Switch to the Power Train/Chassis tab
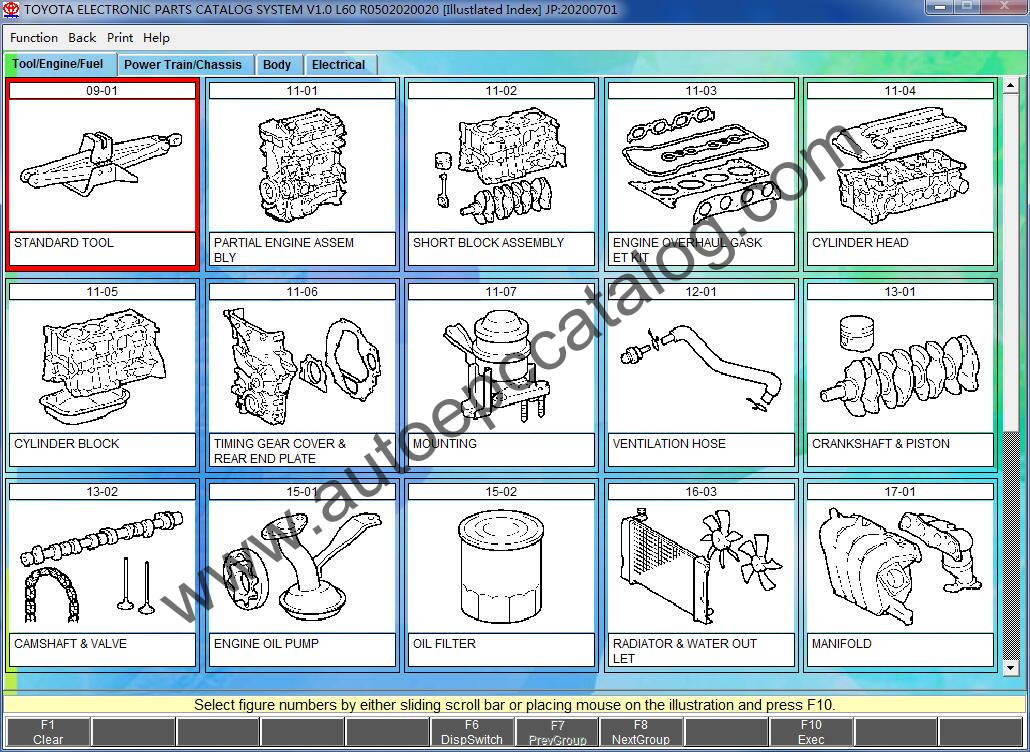 click(183, 64)
